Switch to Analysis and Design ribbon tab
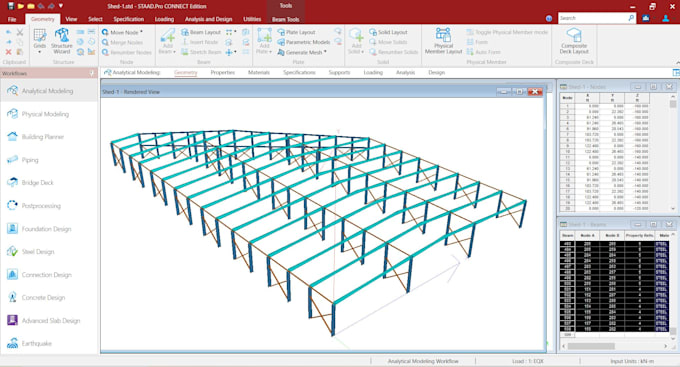Screen dimensions: 680x367 [208, 19]
